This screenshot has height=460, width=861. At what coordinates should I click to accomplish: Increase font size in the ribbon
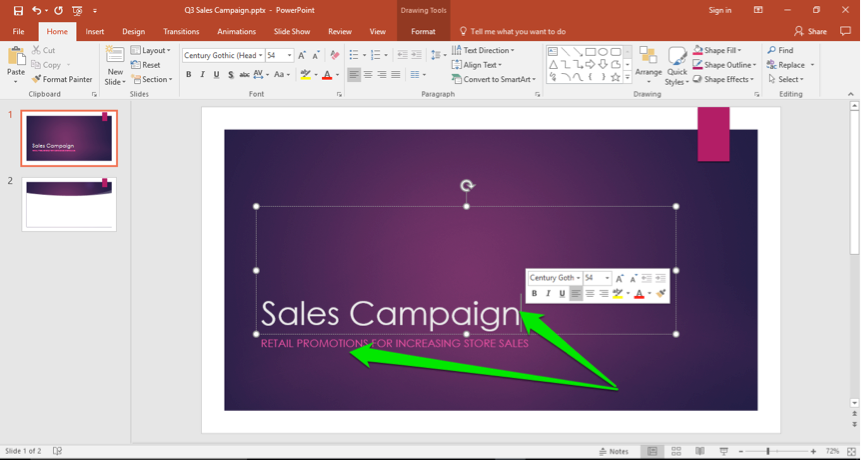pyautogui.click(x=302, y=55)
